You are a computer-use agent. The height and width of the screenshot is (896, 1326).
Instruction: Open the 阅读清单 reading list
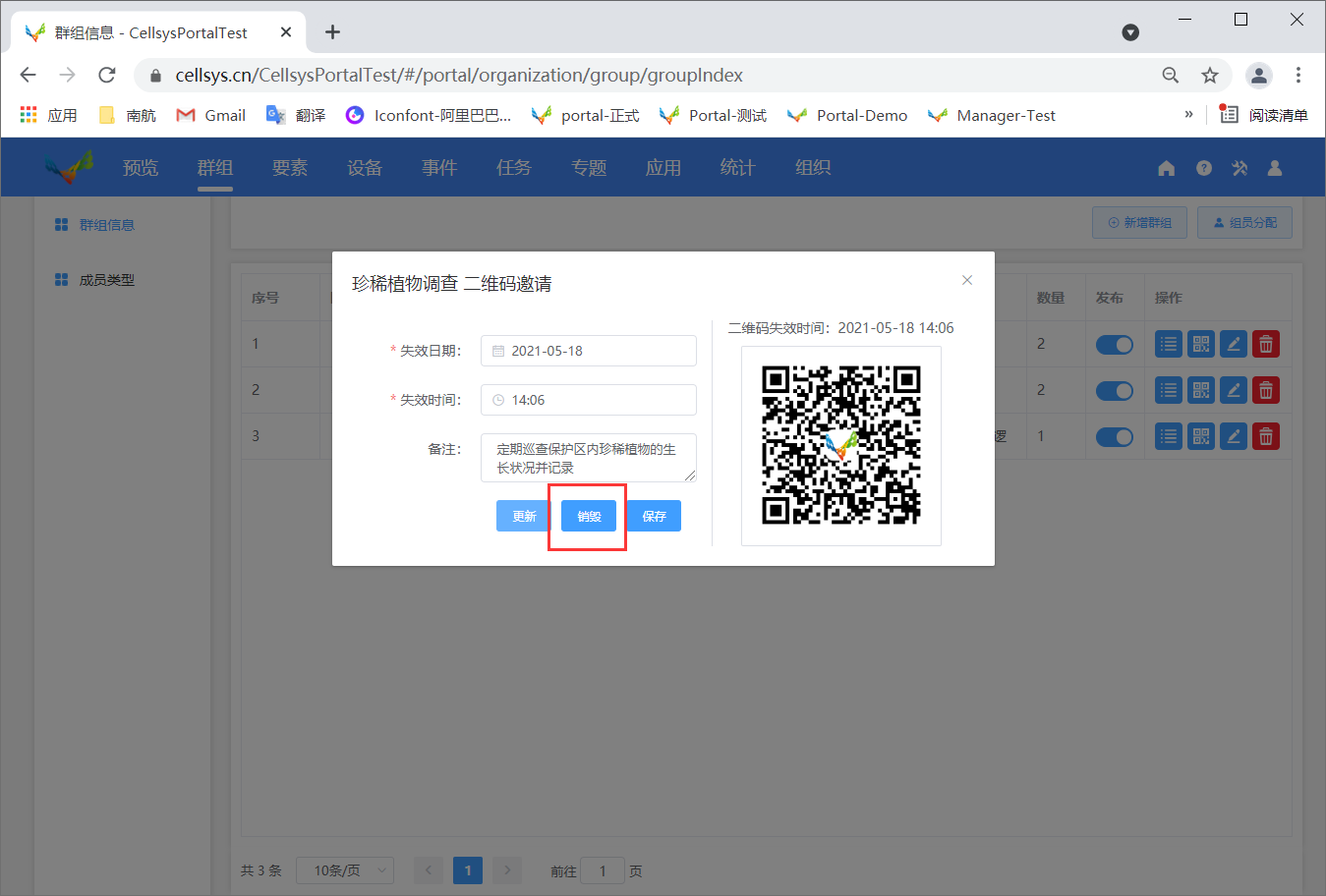point(1264,115)
